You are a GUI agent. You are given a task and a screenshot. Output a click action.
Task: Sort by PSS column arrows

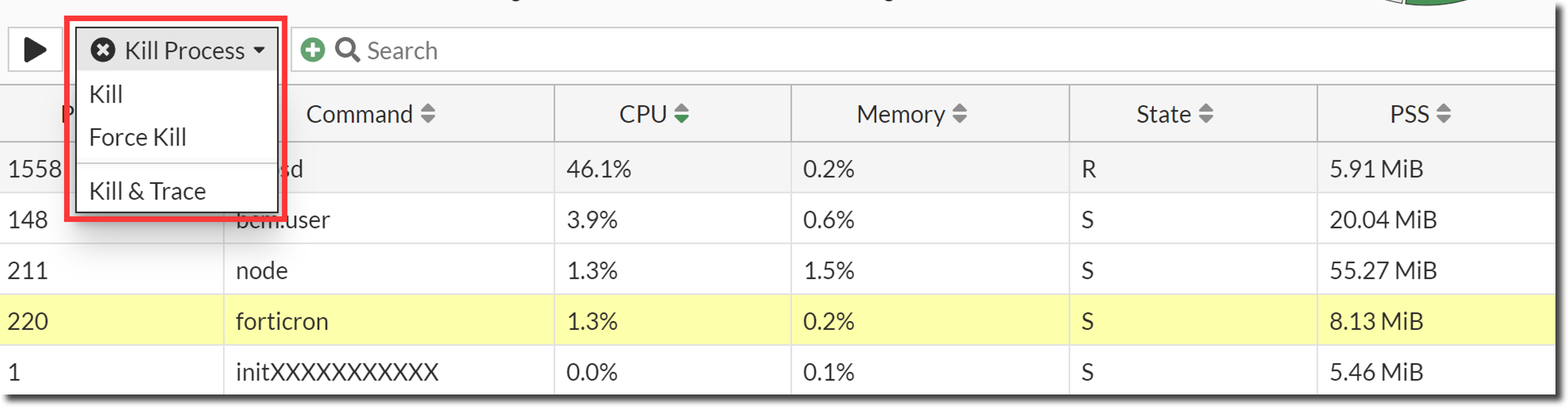(x=1443, y=114)
